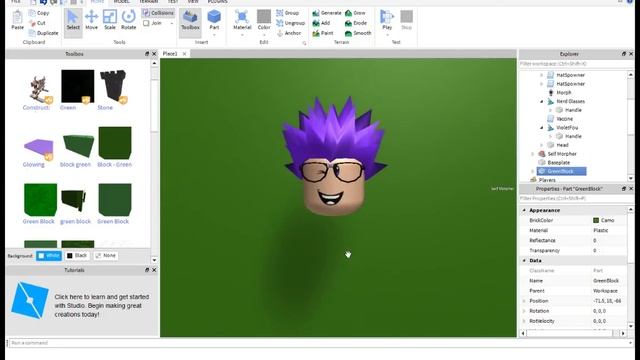The image size is (640, 360).
Task: Toggle the Join checkbox
Action: pos(146,23)
